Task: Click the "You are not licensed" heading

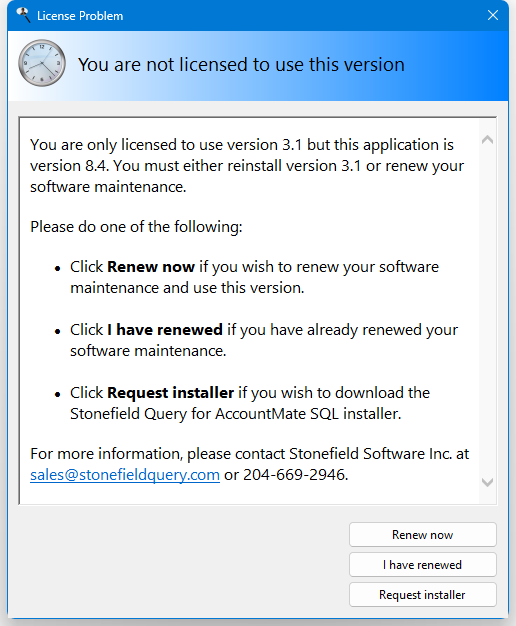Action: tap(241, 64)
